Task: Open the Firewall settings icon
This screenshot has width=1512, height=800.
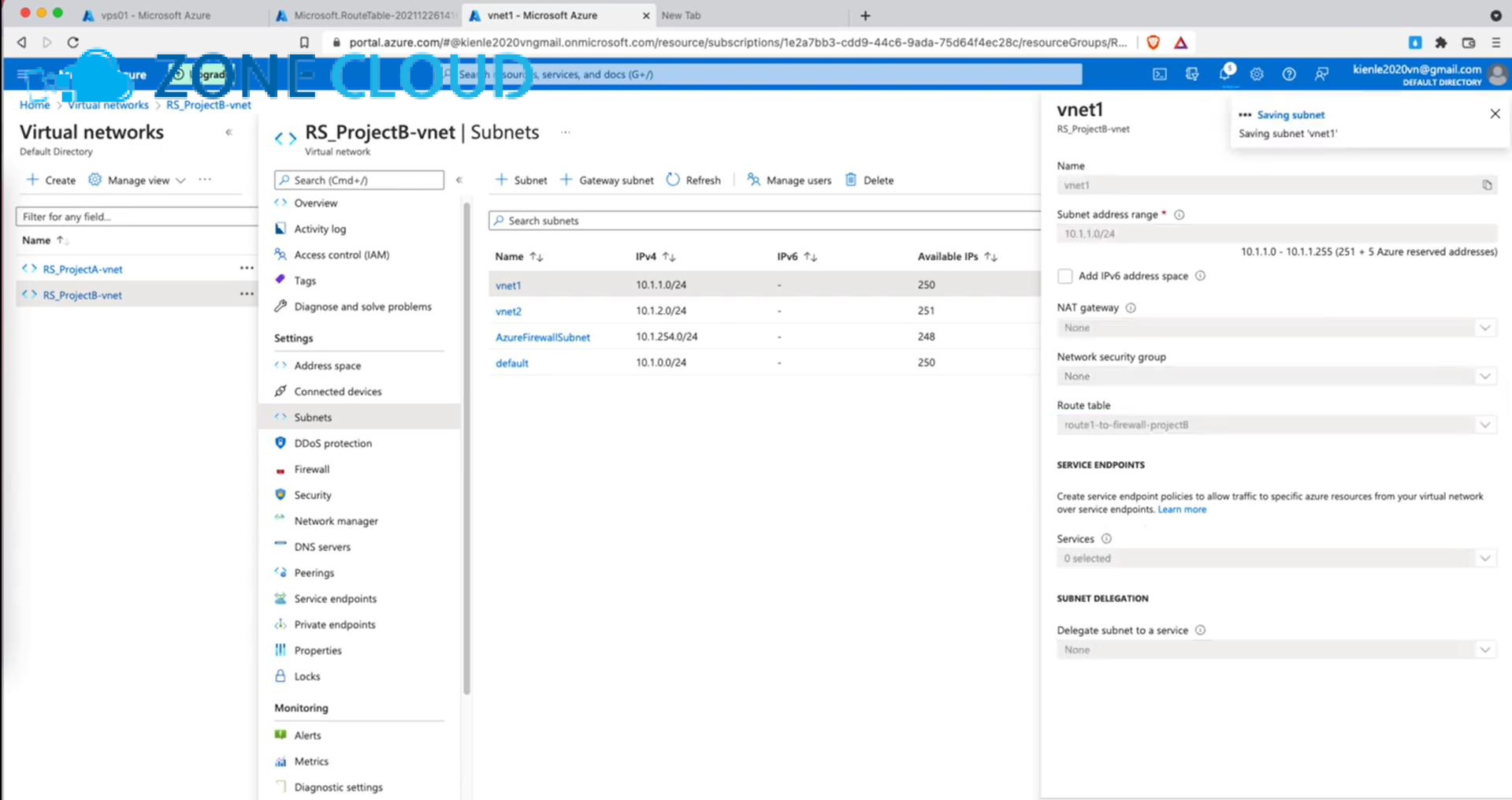Action: click(x=280, y=469)
